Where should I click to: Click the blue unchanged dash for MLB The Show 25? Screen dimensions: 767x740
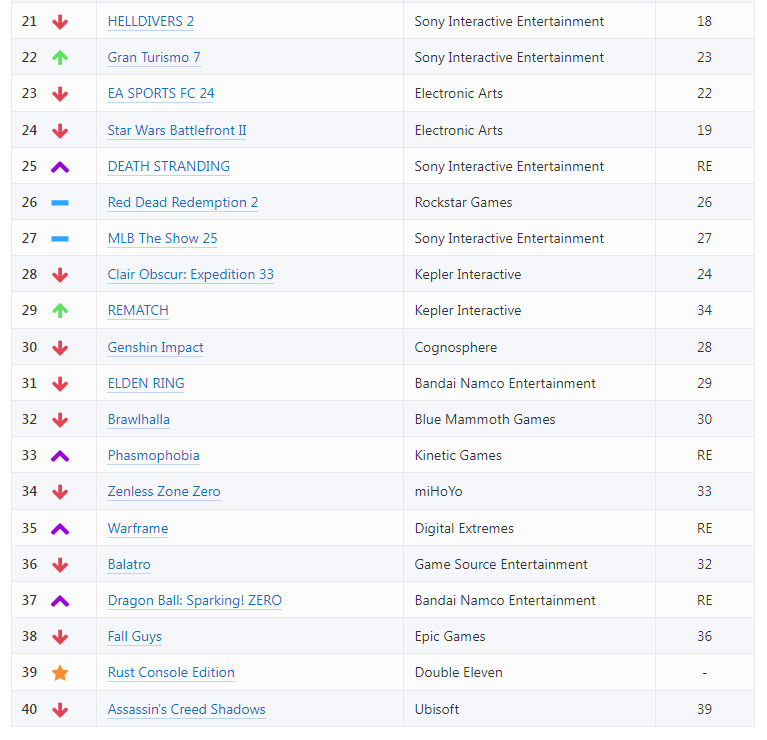(60, 239)
